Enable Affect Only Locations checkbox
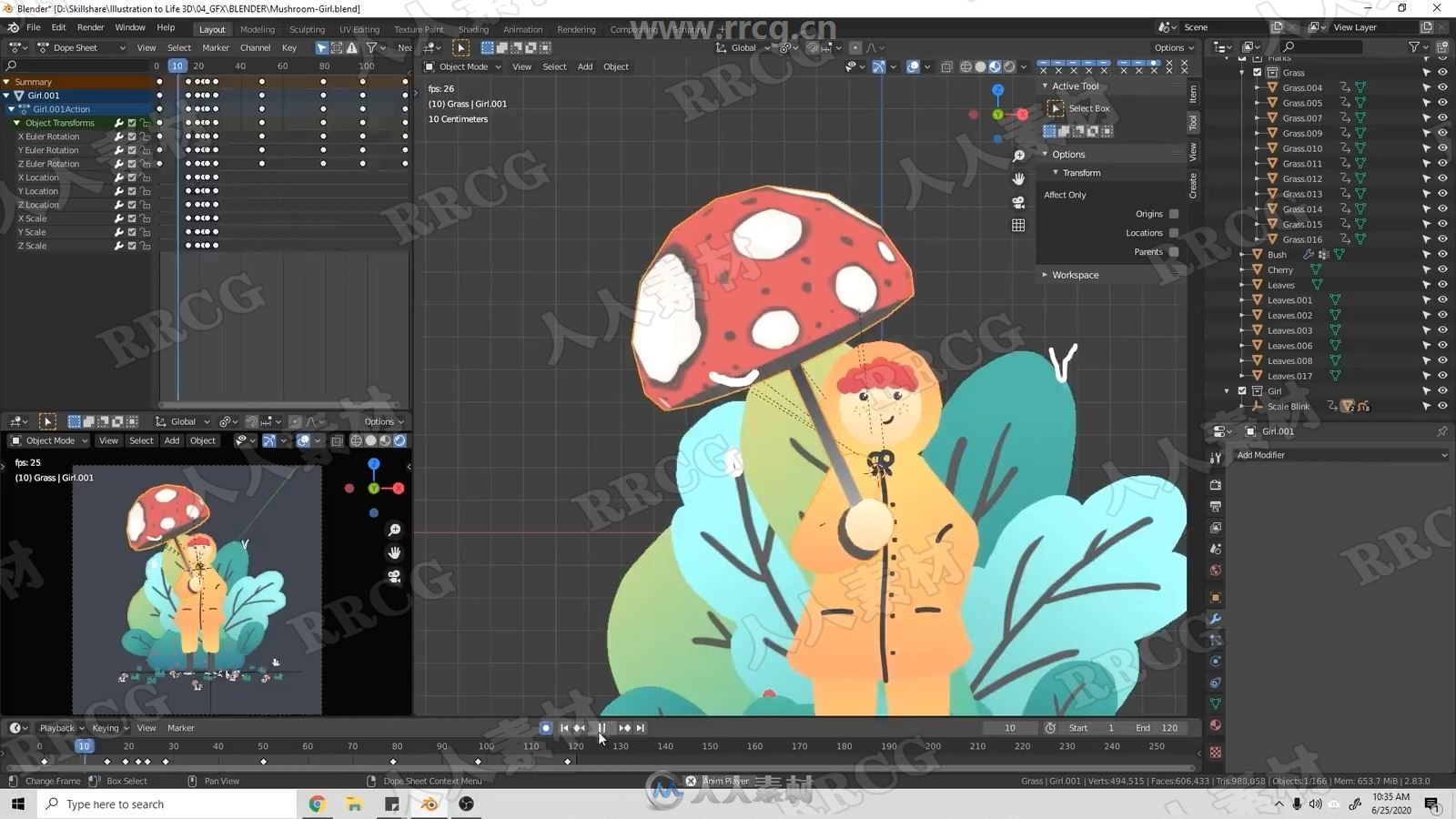Image resolution: width=1456 pixels, height=819 pixels. pos(1174,233)
